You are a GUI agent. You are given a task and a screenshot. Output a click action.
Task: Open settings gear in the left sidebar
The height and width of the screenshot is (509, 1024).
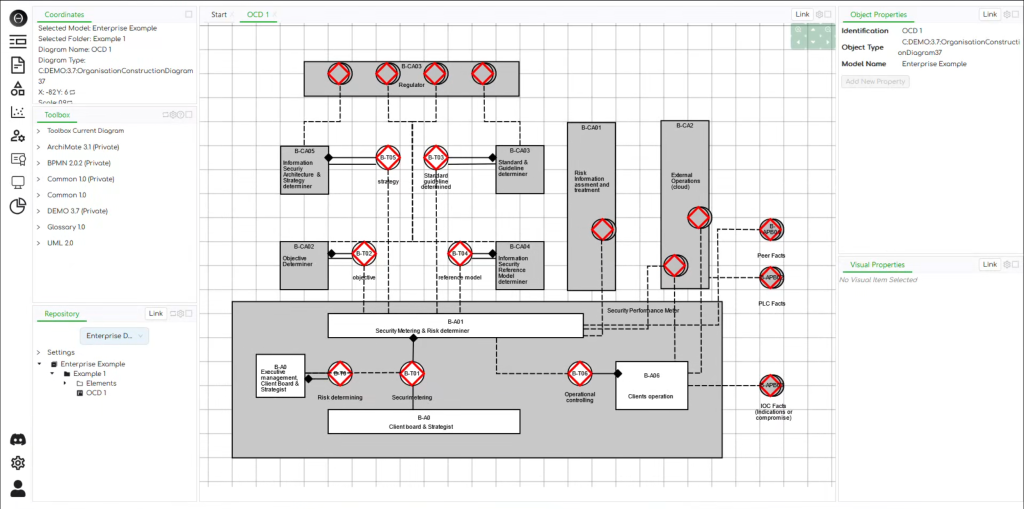[x=17, y=463]
